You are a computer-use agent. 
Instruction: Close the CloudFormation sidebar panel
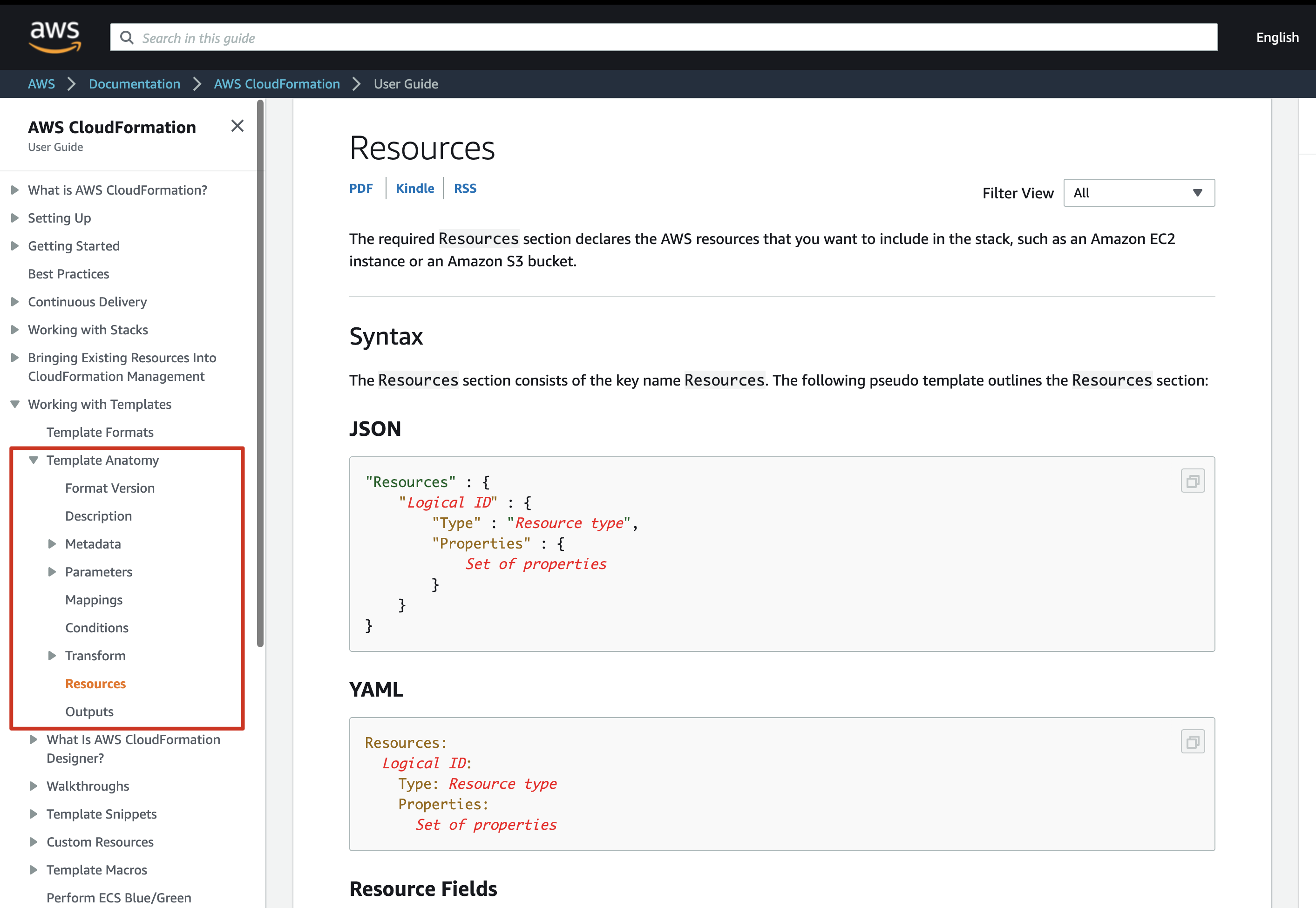point(237,126)
